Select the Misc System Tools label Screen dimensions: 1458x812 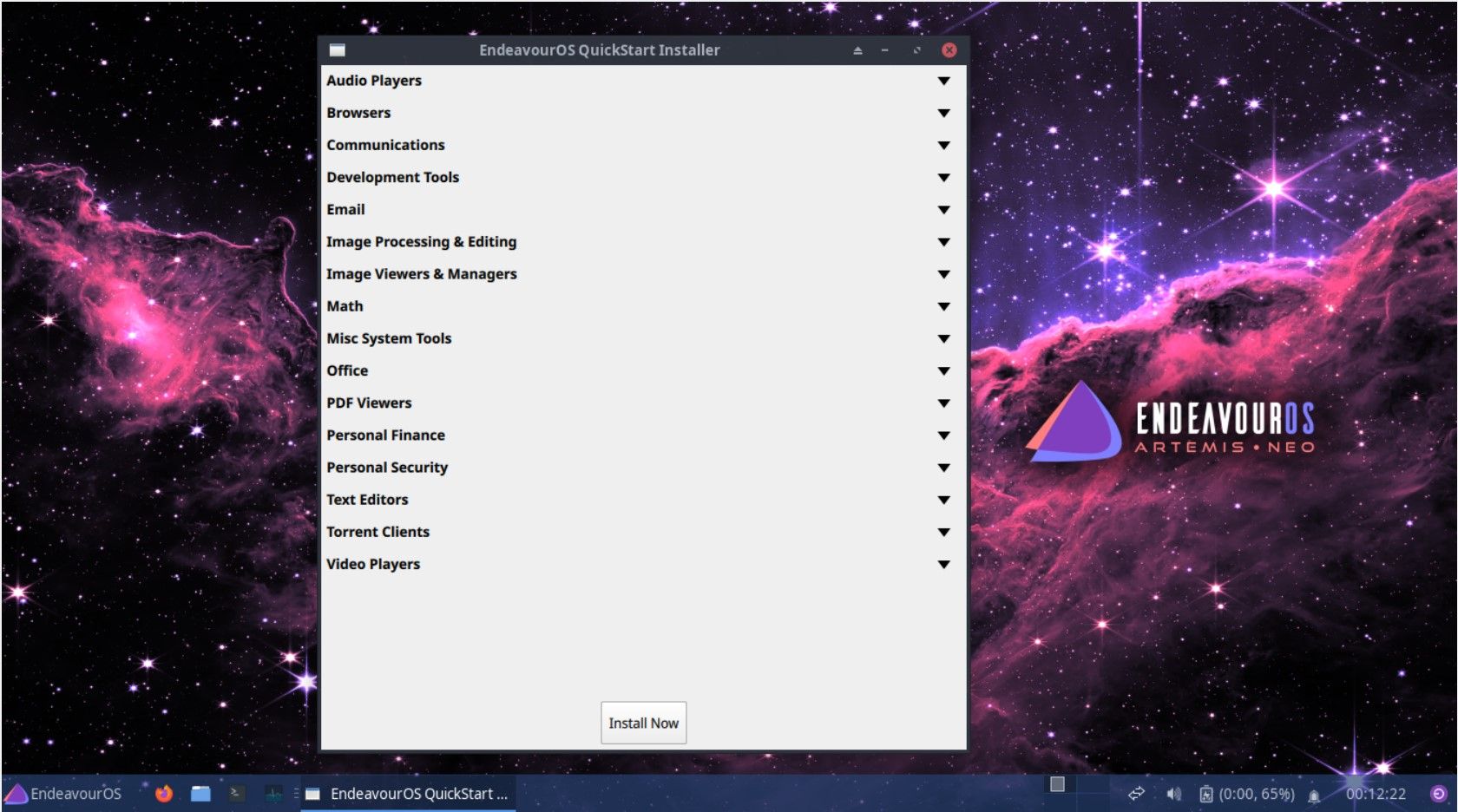[389, 338]
